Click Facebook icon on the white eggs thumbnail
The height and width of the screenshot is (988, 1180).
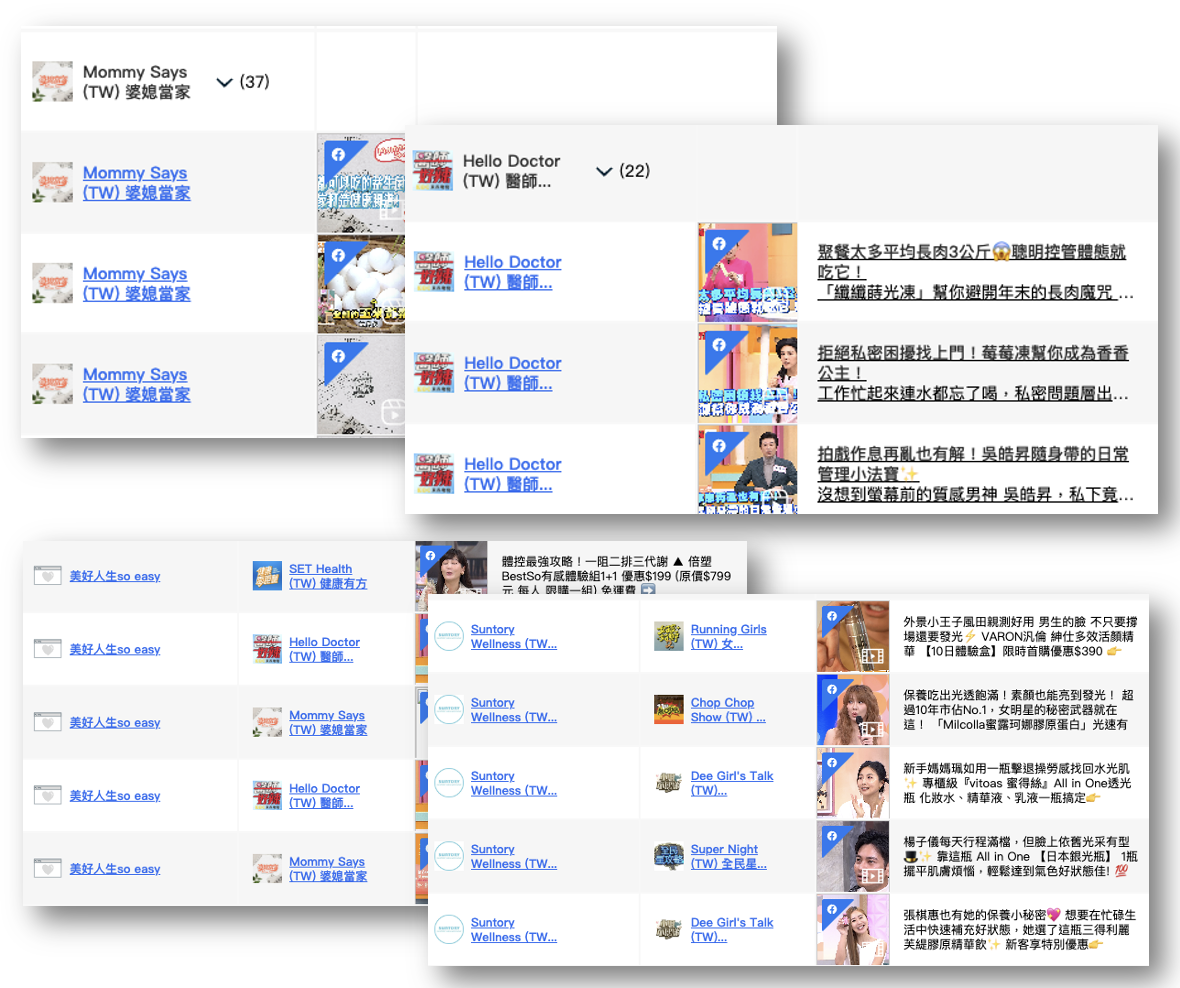point(338,256)
